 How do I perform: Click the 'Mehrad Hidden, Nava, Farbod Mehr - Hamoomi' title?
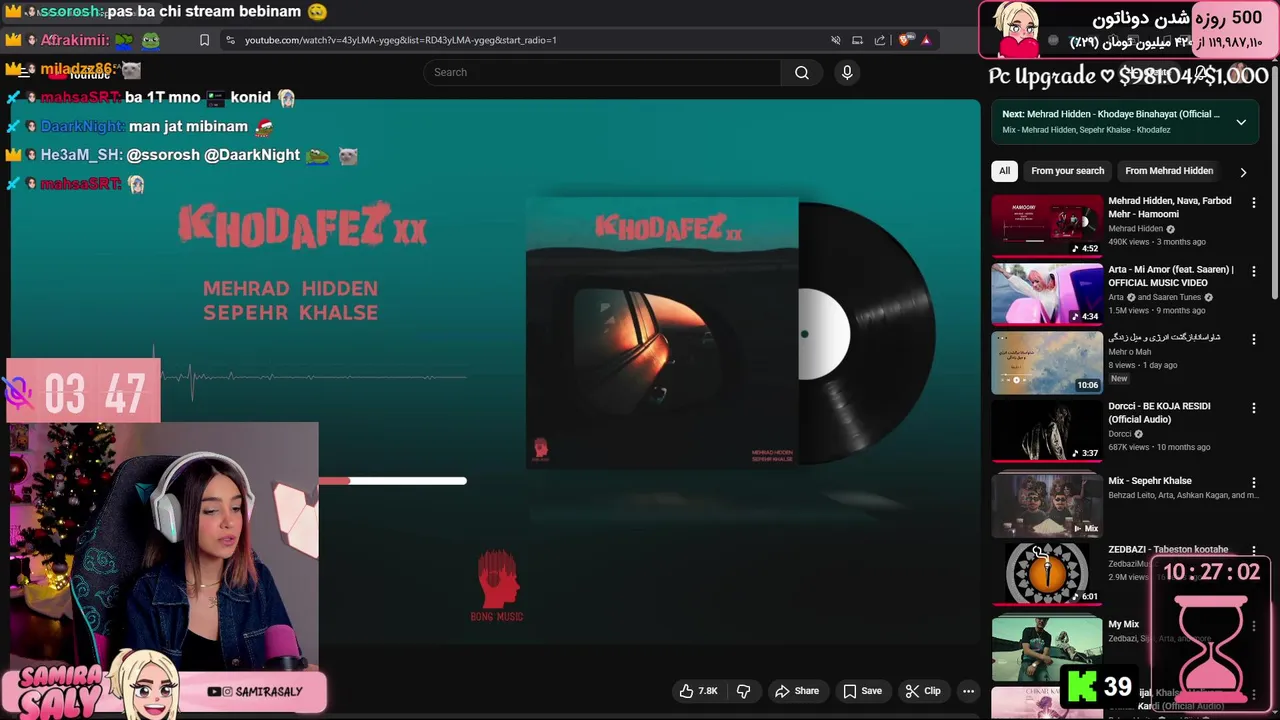pyautogui.click(x=1170, y=207)
